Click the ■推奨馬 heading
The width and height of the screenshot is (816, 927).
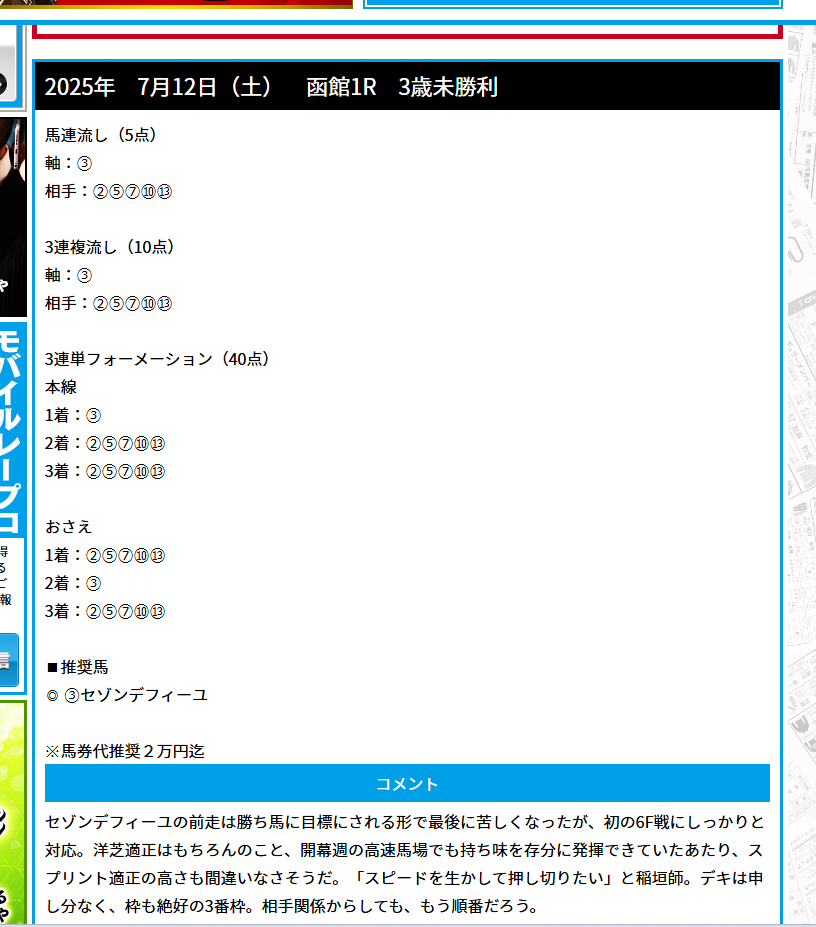pyautogui.click(x=77, y=667)
